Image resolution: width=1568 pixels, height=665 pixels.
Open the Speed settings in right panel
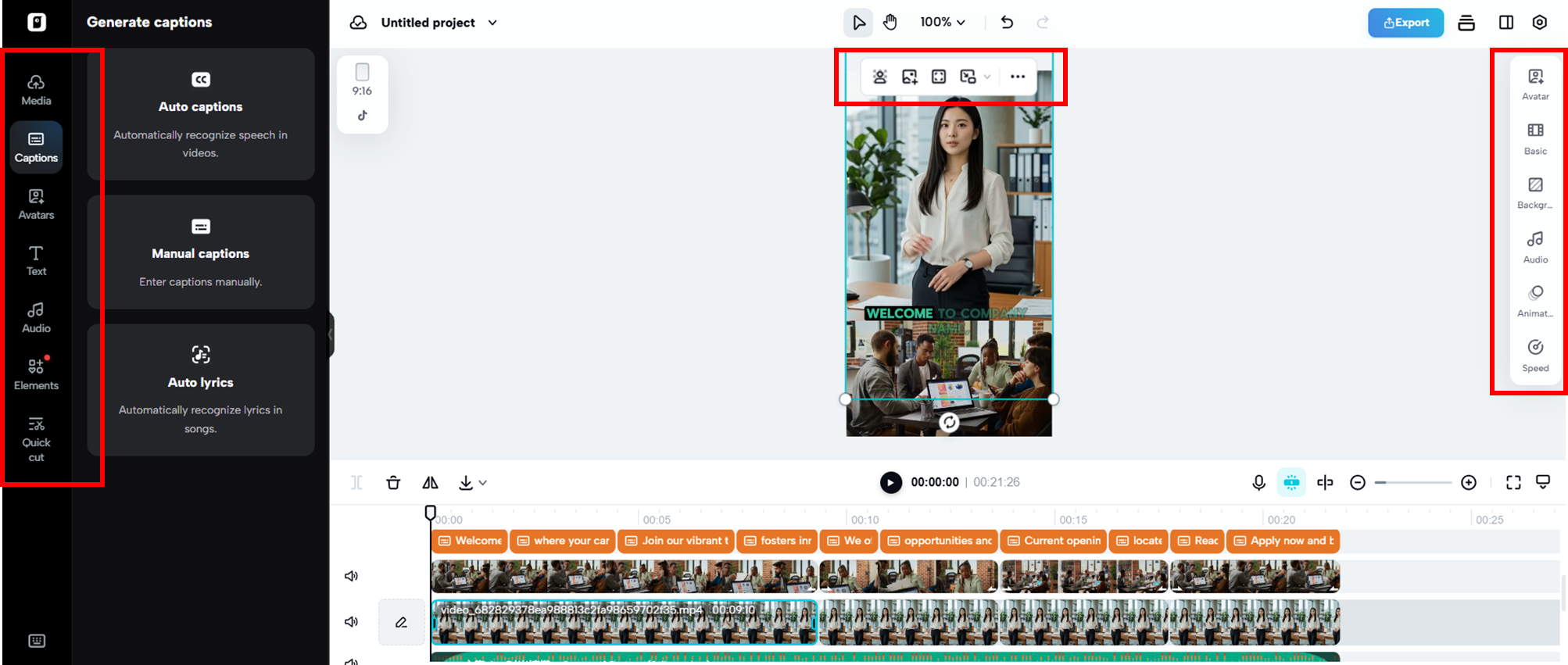[1535, 355]
